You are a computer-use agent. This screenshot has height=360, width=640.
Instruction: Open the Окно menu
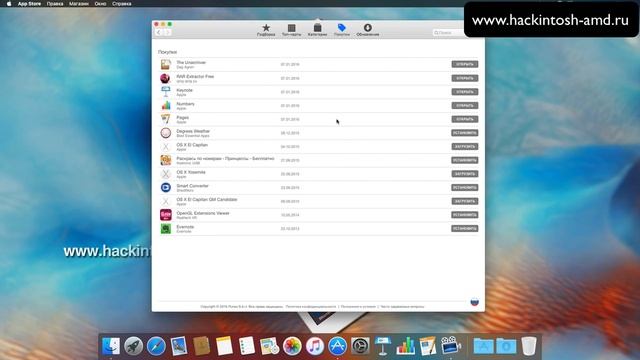(100, 4)
